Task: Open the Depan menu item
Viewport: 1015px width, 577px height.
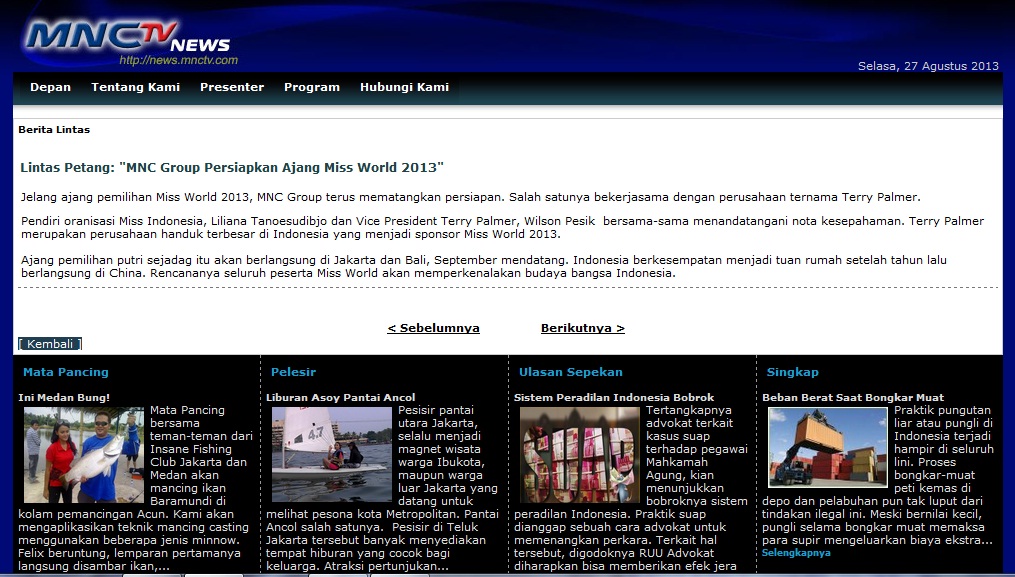Action: coord(50,87)
